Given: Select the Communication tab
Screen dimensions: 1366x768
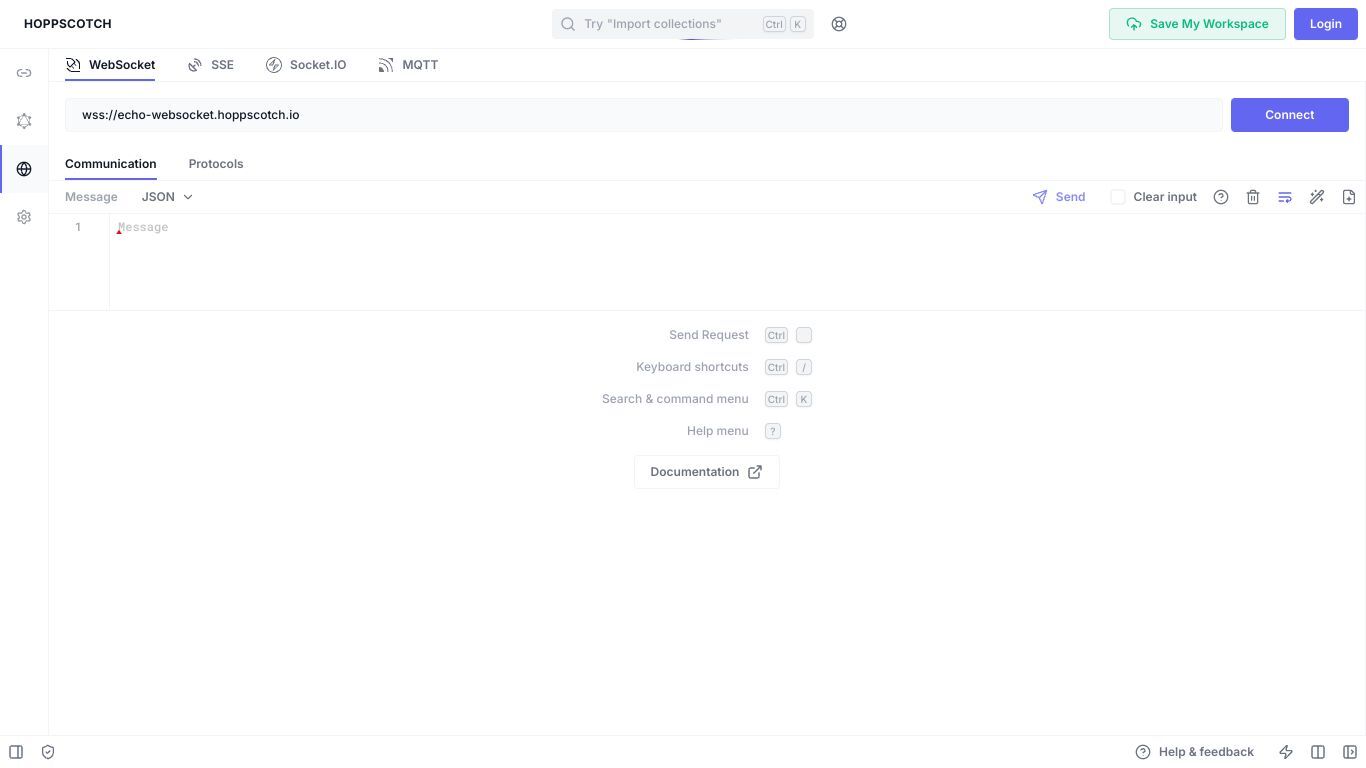Looking at the screenshot, I should coord(111,164).
